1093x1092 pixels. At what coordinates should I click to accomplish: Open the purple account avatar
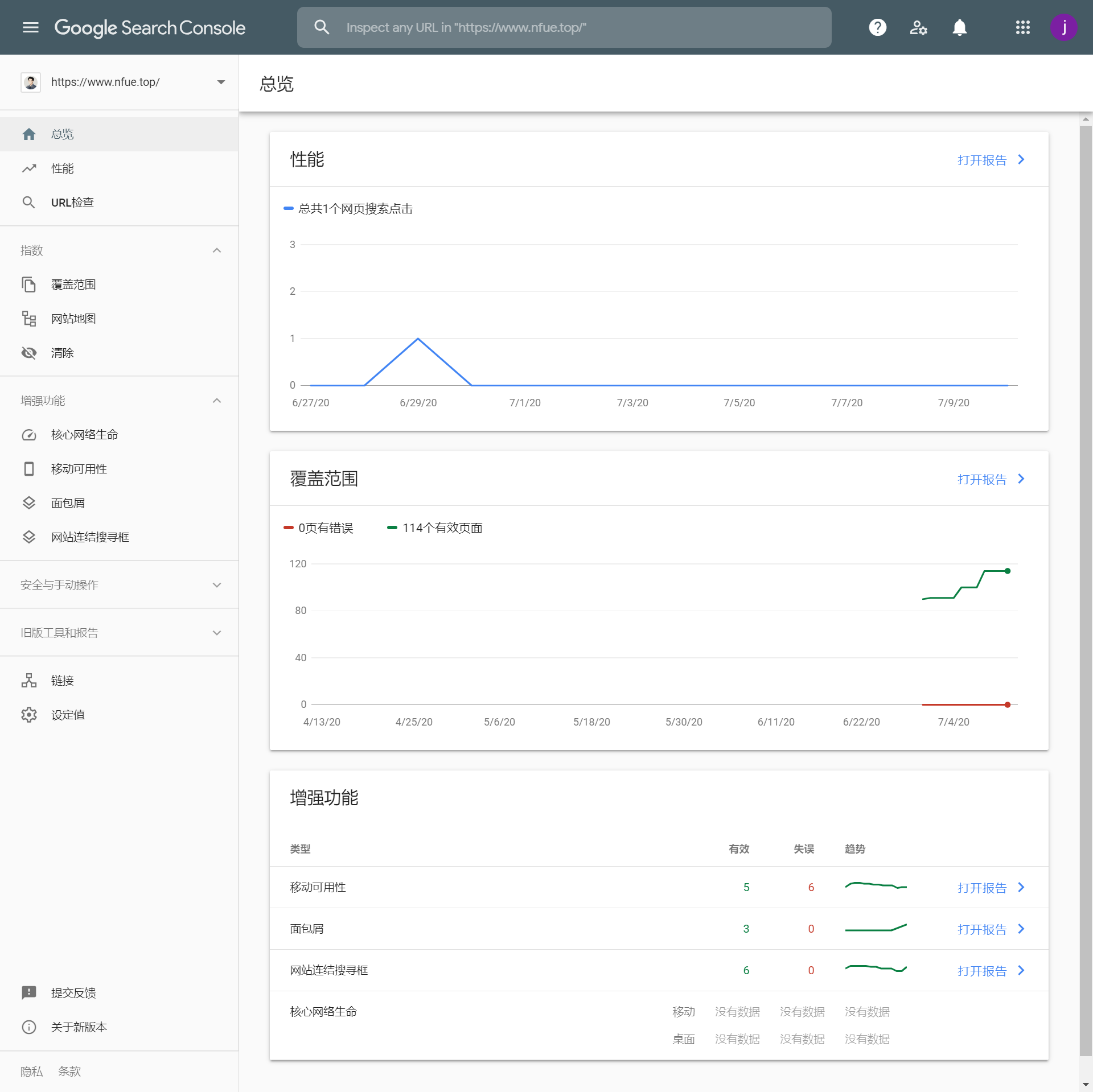(x=1063, y=27)
